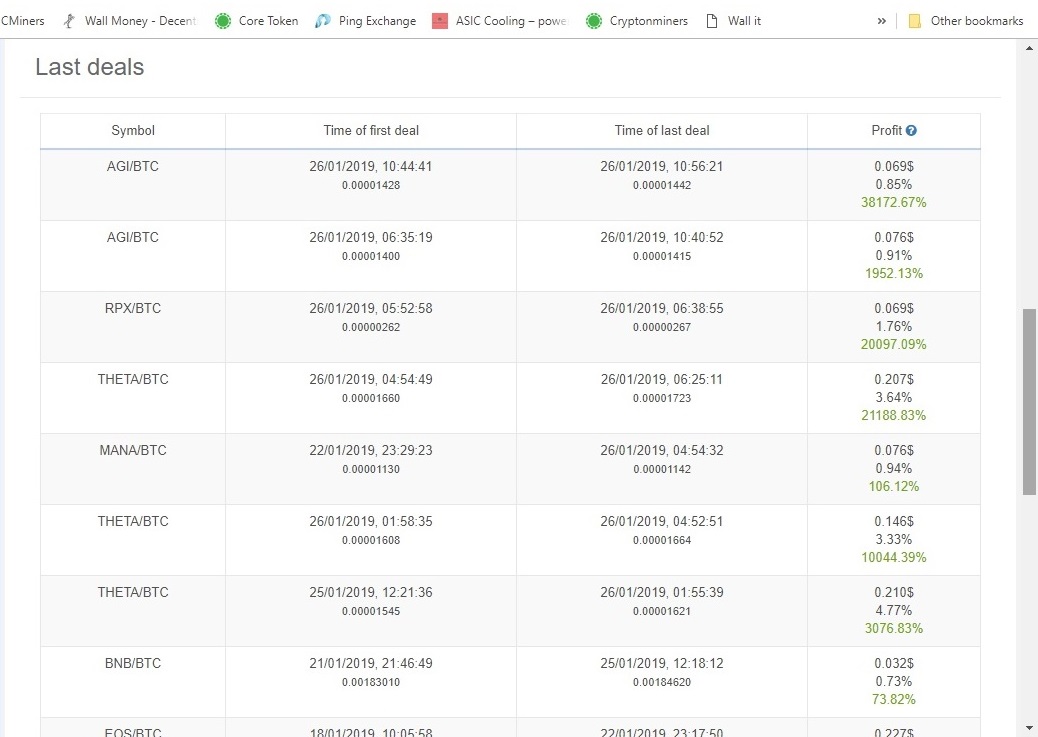The width and height of the screenshot is (1038, 737).
Task: Select AGI/BTC symbol in 10:44:41 row
Action: point(133,166)
